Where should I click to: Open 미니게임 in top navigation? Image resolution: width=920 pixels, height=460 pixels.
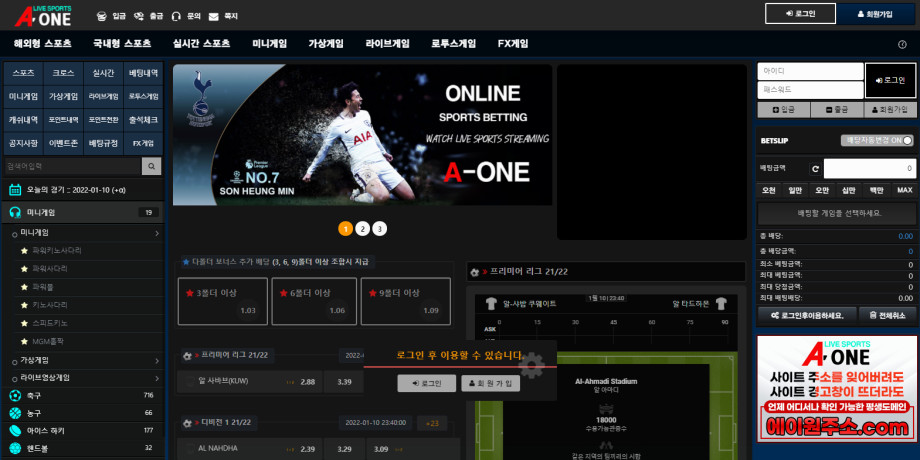click(270, 44)
